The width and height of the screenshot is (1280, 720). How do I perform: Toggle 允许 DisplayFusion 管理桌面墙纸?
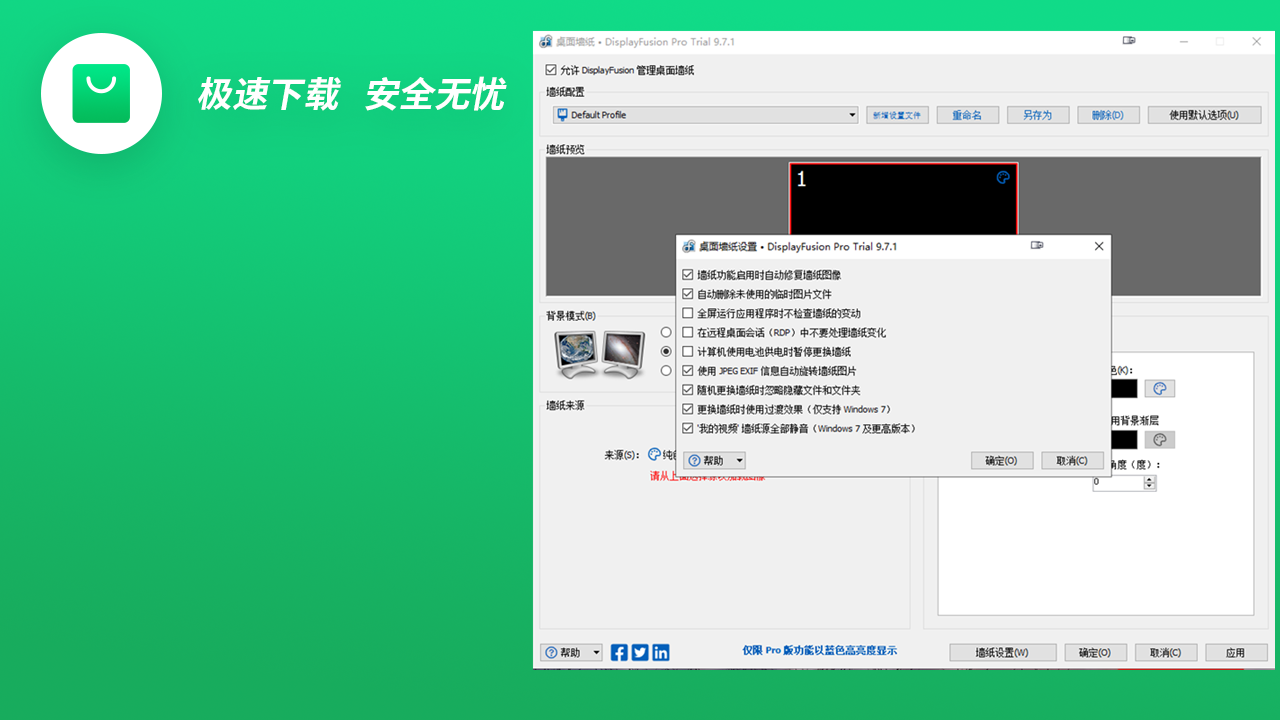(551, 70)
